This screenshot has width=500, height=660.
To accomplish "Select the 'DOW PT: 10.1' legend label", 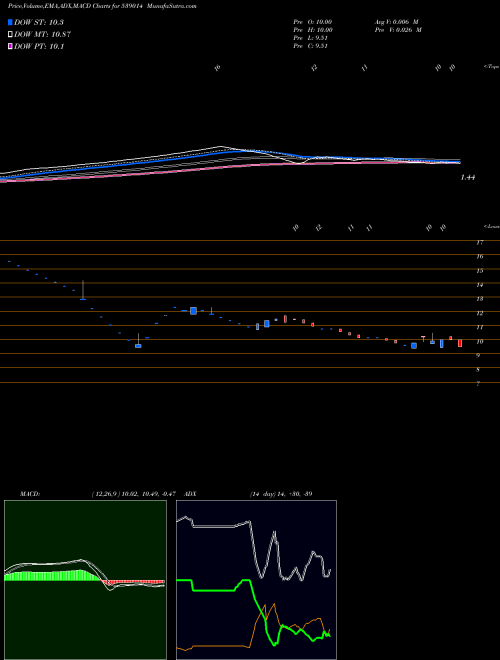I will click(x=39, y=47).
